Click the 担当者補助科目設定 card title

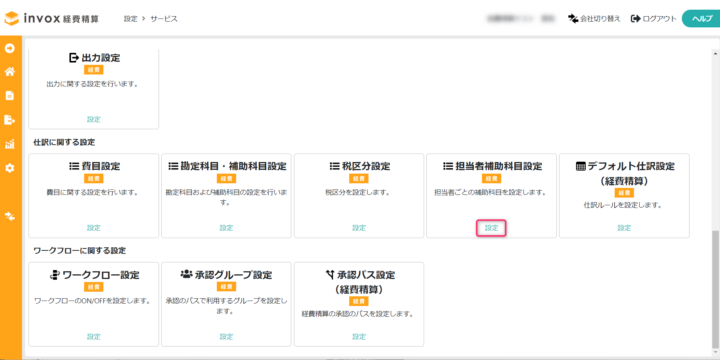pos(499,166)
